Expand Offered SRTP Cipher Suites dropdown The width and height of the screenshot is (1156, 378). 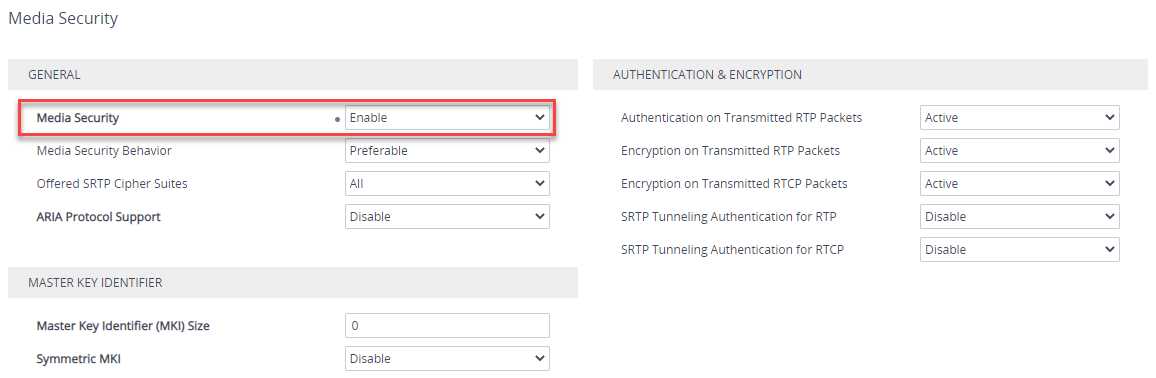pos(447,183)
